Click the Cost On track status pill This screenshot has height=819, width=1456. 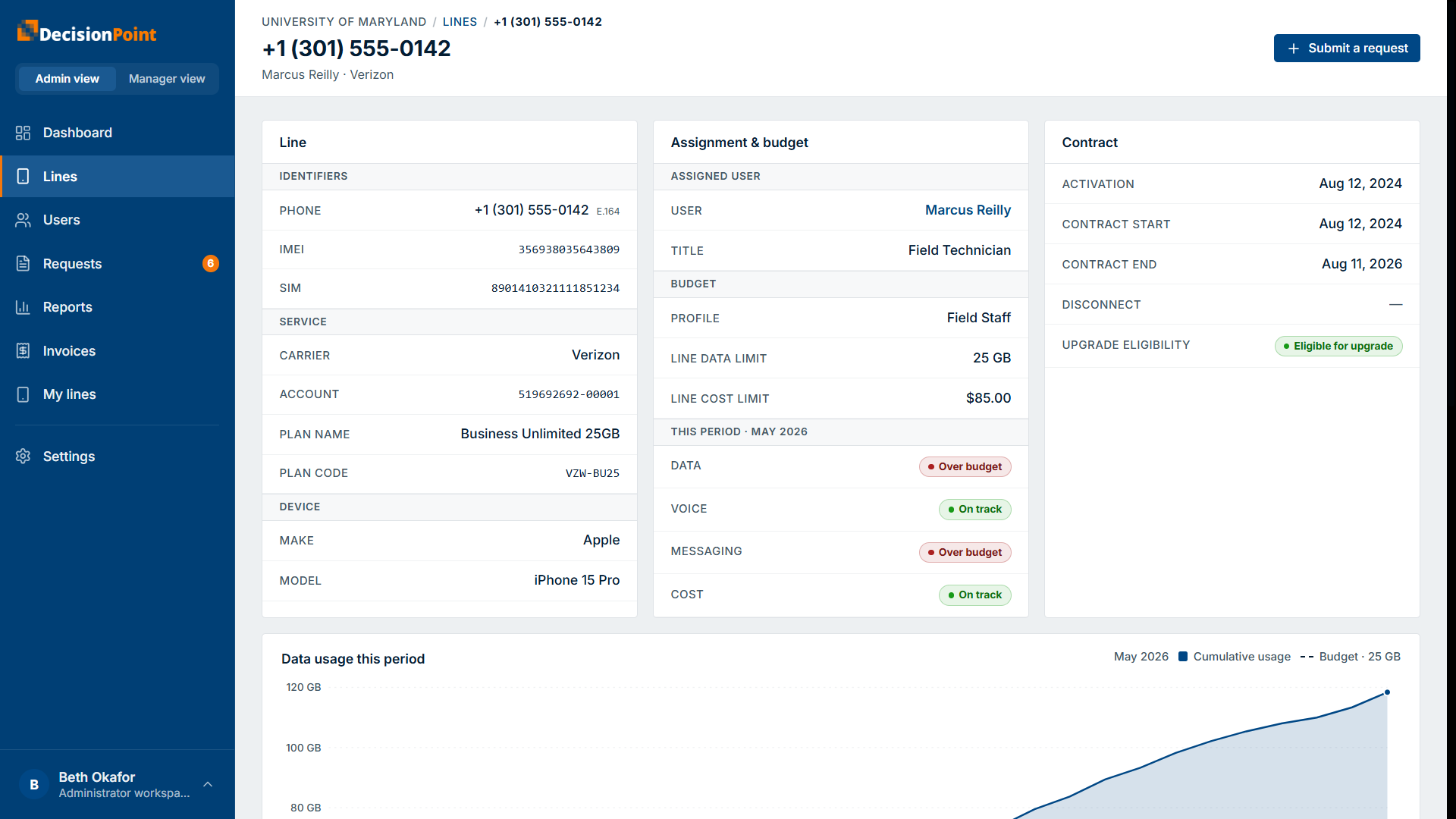[974, 595]
